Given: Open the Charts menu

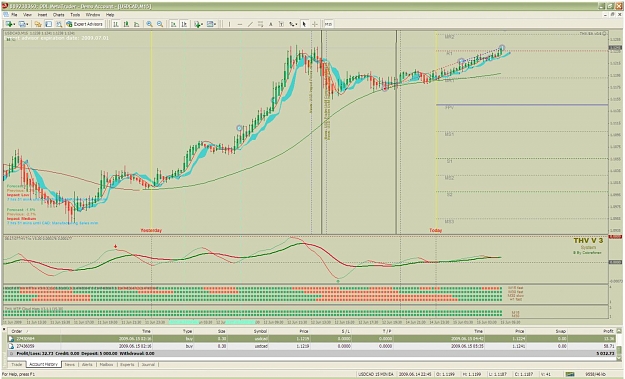Looking at the screenshot, I should [x=58, y=15].
